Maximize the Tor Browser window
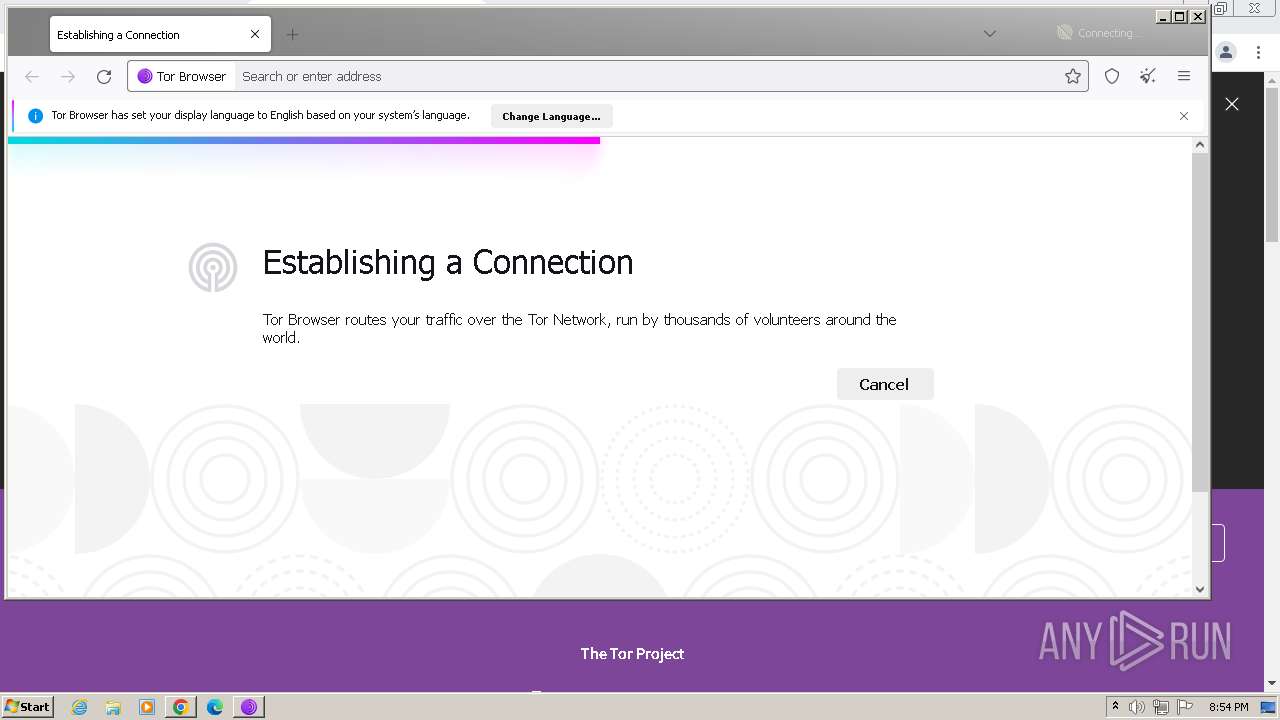 tap(1180, 16)
